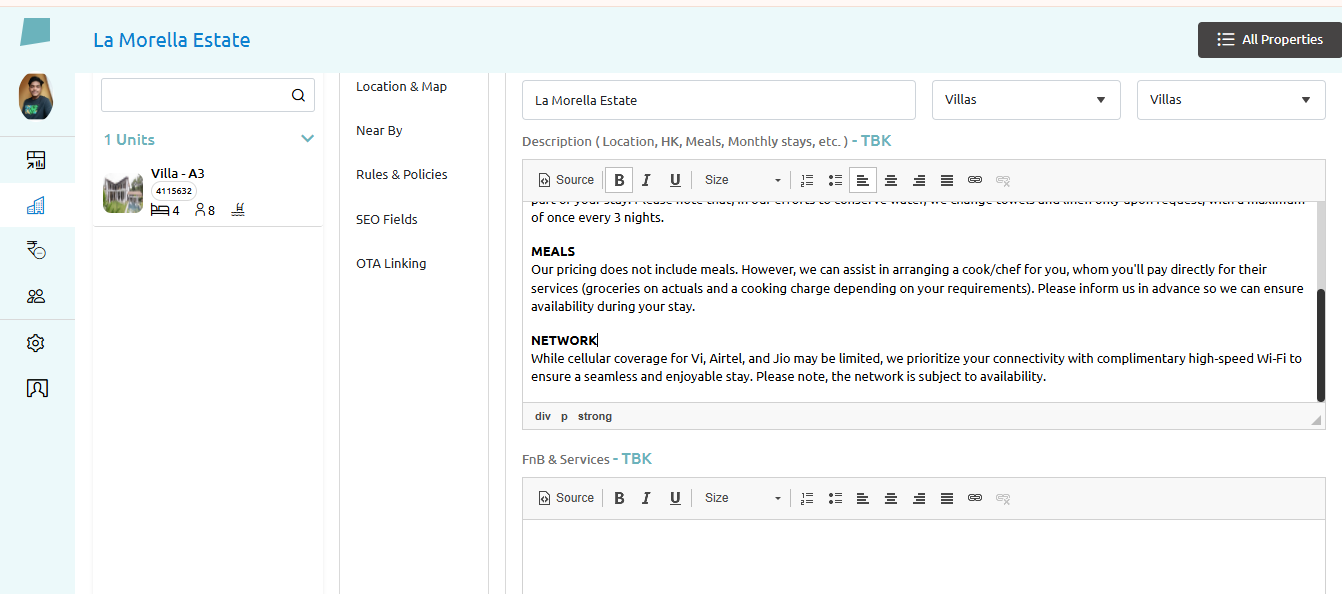
Task: Open first Villas dropdown
Action: 1025,100
